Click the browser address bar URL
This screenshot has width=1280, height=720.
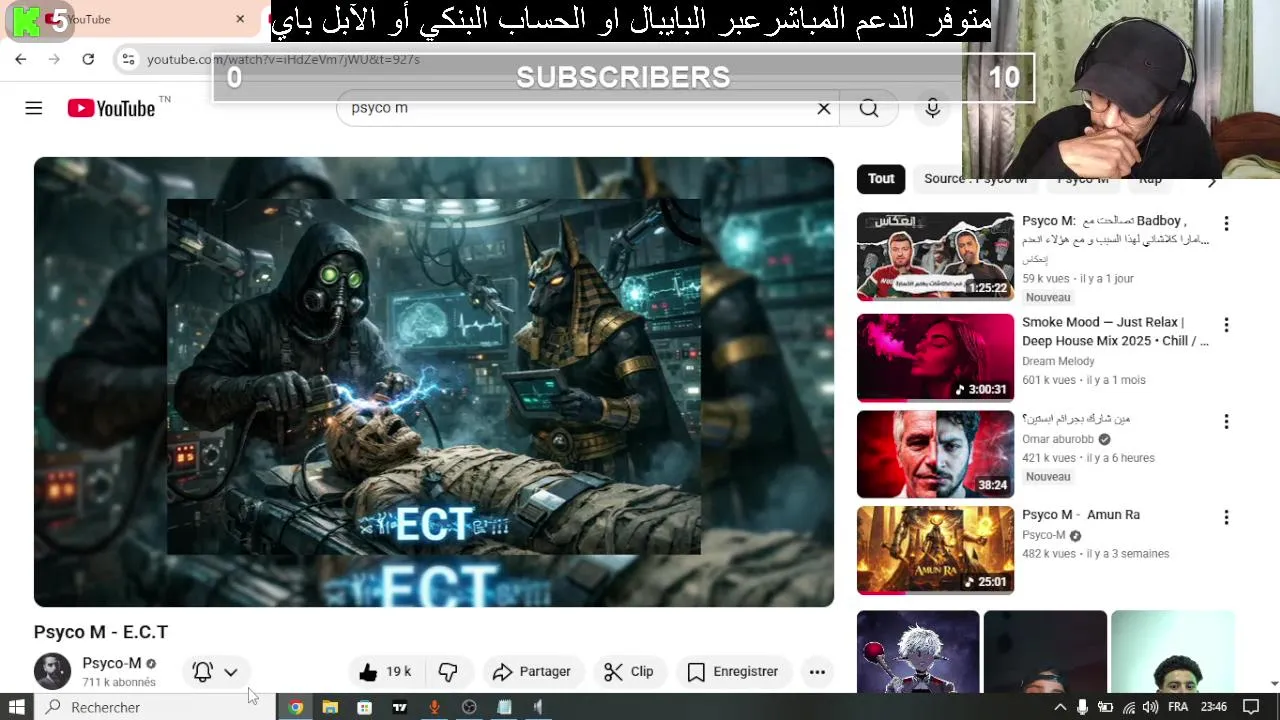pyautogui.click(x=283, y=60)
